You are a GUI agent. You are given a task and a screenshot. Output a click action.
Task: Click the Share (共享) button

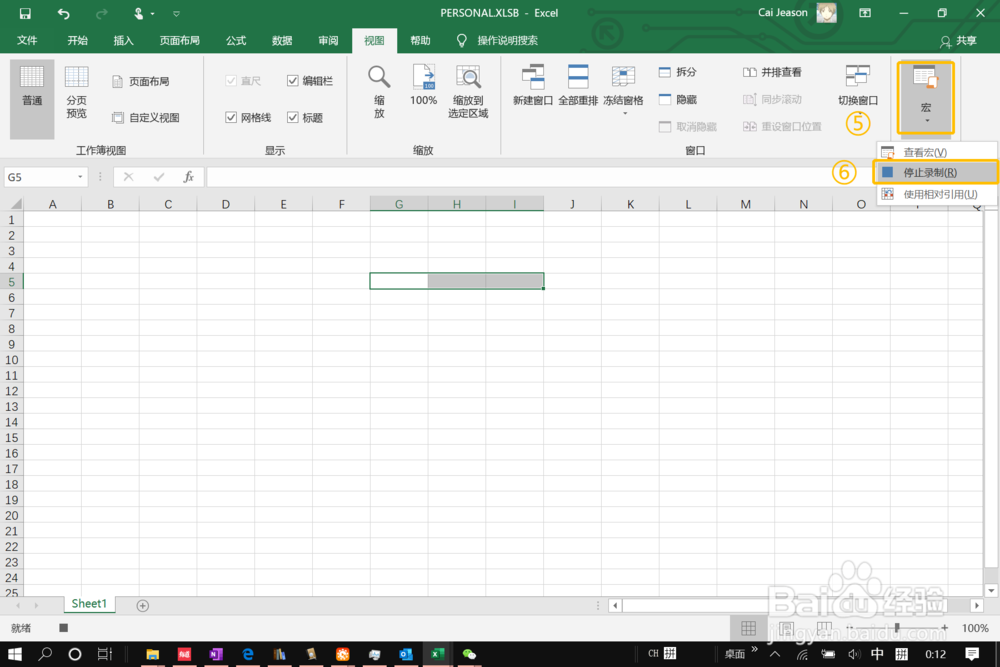tap(958, 41)
